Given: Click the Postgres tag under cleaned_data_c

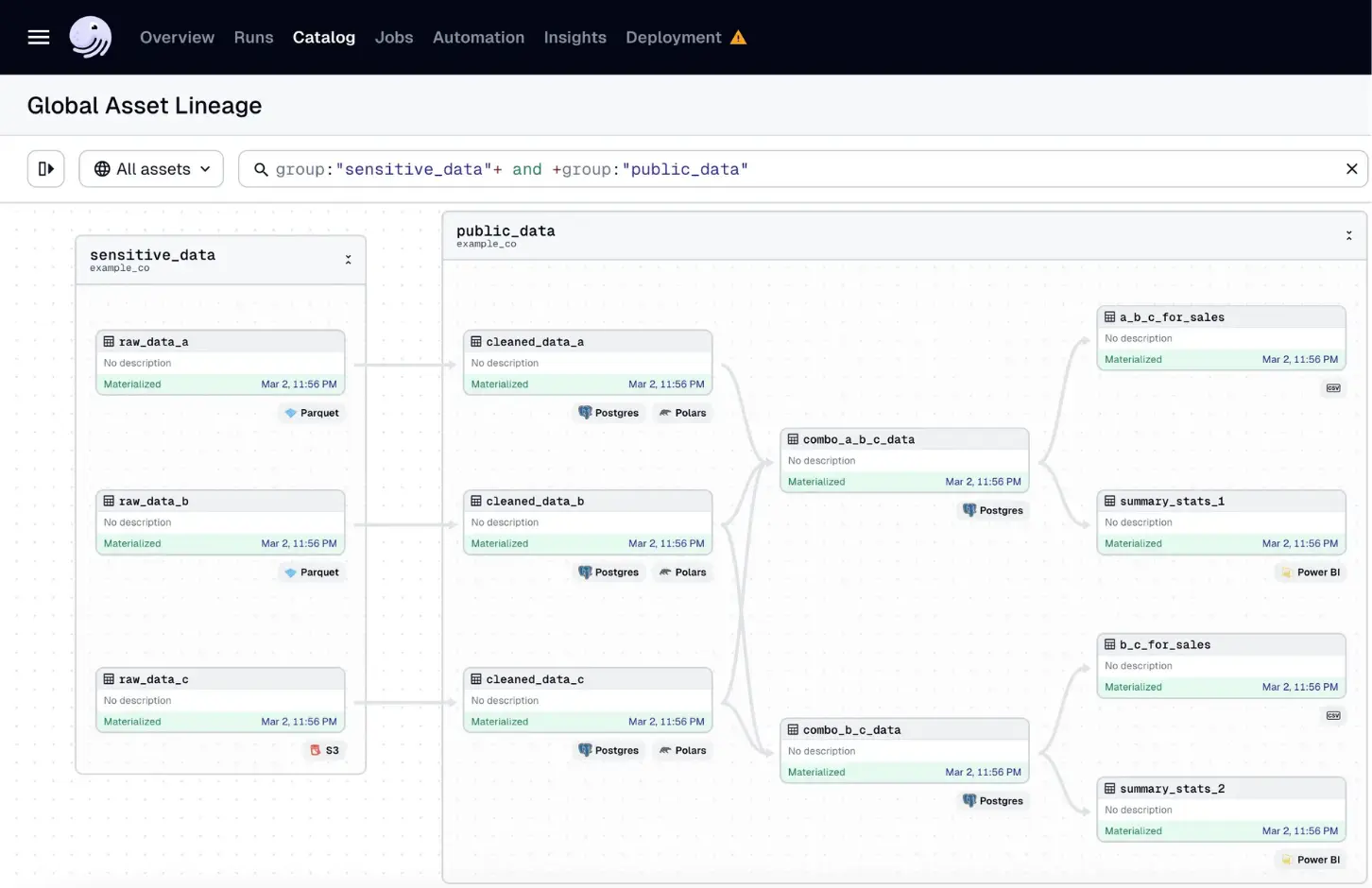Looking at the screenshot, I should 609,750.
